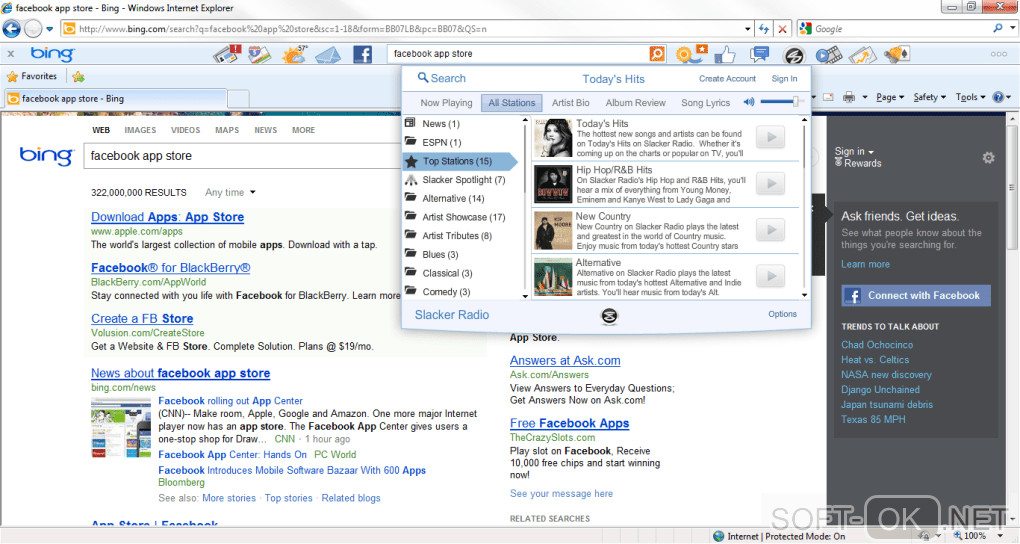Switch to Bing IMAGES search tab
Viewport: 1020px width, 544px height.
point(140,130)
